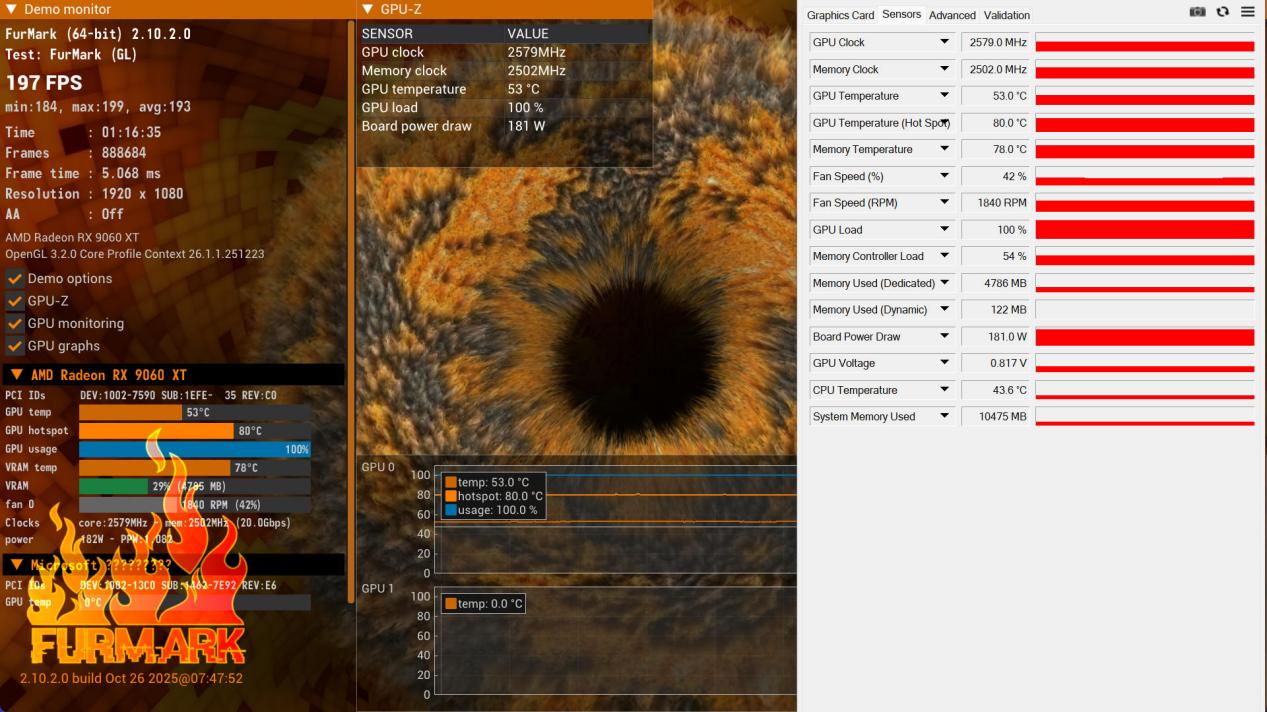
Task: Click the Memory Clock 2502.0 MHz value field
Action: tap(995, 69)
